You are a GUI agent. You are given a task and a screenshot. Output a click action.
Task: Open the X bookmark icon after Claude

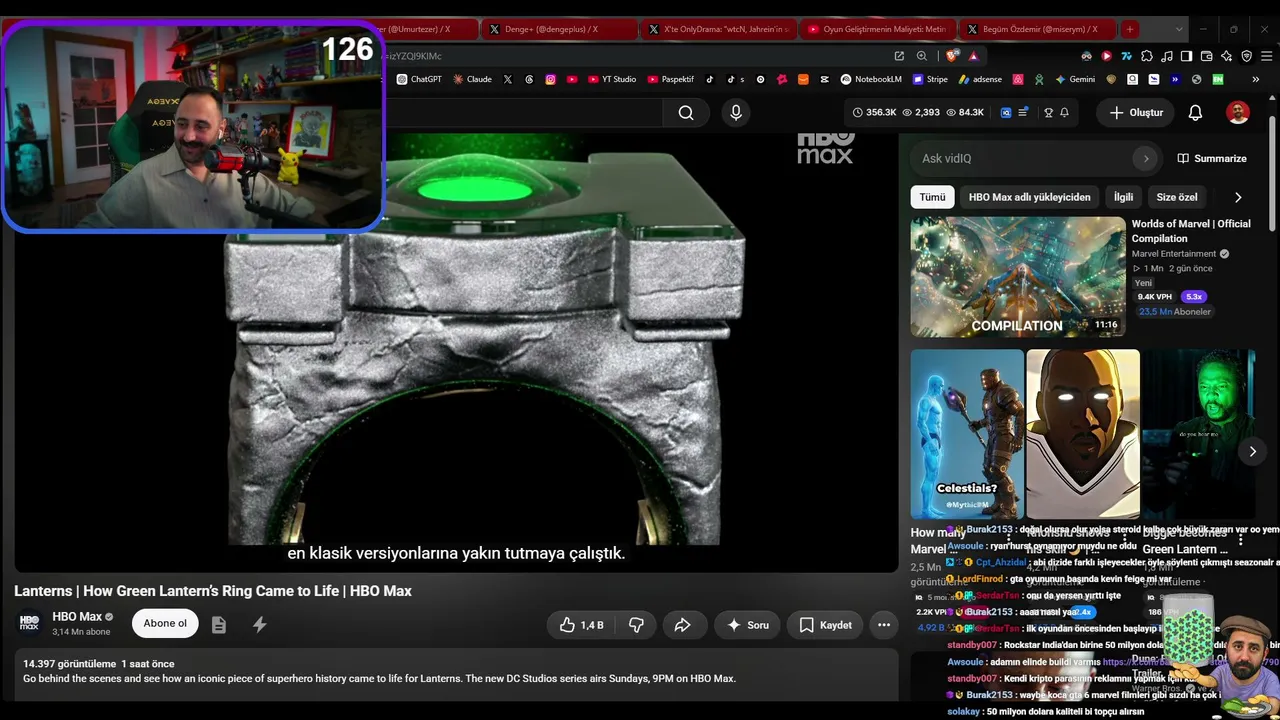[x=508, y=79]
